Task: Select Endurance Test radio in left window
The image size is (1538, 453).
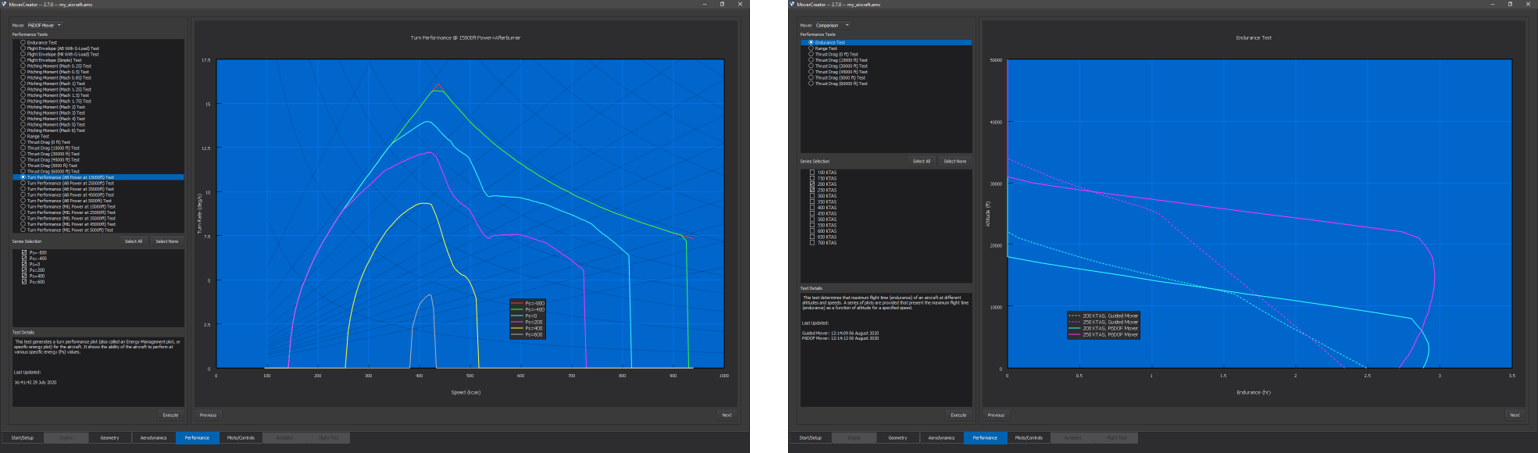Action: coord(24,42)
